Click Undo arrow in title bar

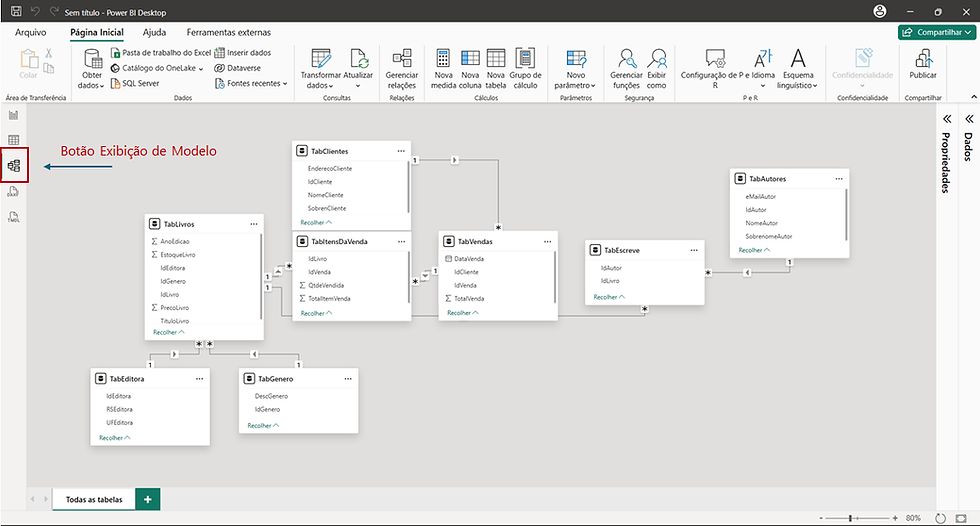(x=36, y=11)
